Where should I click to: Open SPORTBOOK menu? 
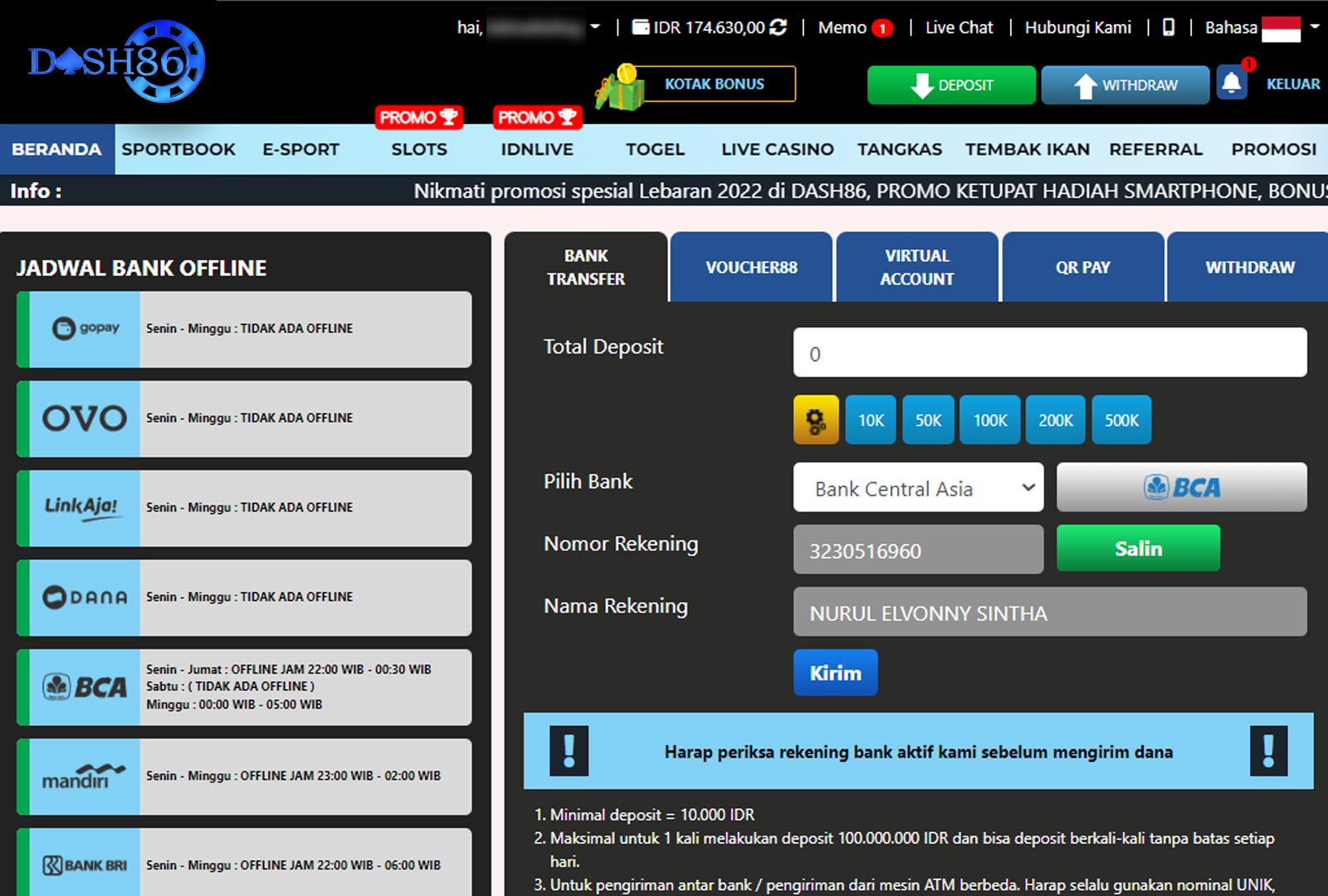pyautogui.click(x=178, y=149)
